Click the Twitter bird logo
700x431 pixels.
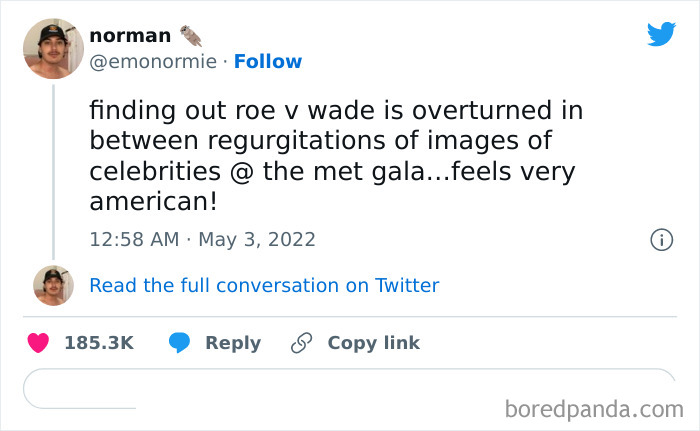click(661, 35)
